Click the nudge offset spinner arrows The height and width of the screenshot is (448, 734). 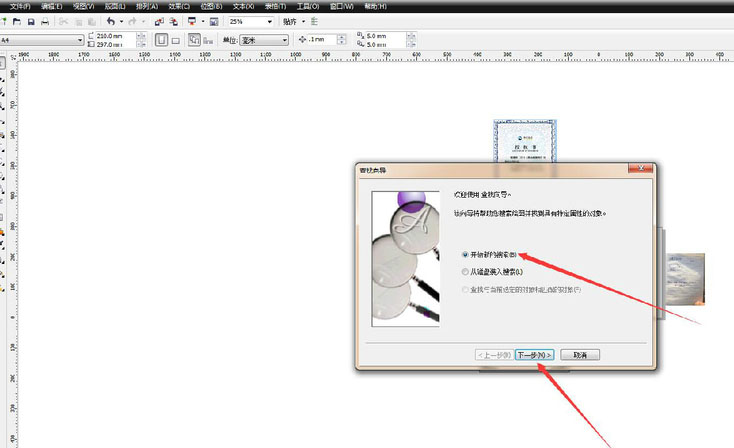342,40
